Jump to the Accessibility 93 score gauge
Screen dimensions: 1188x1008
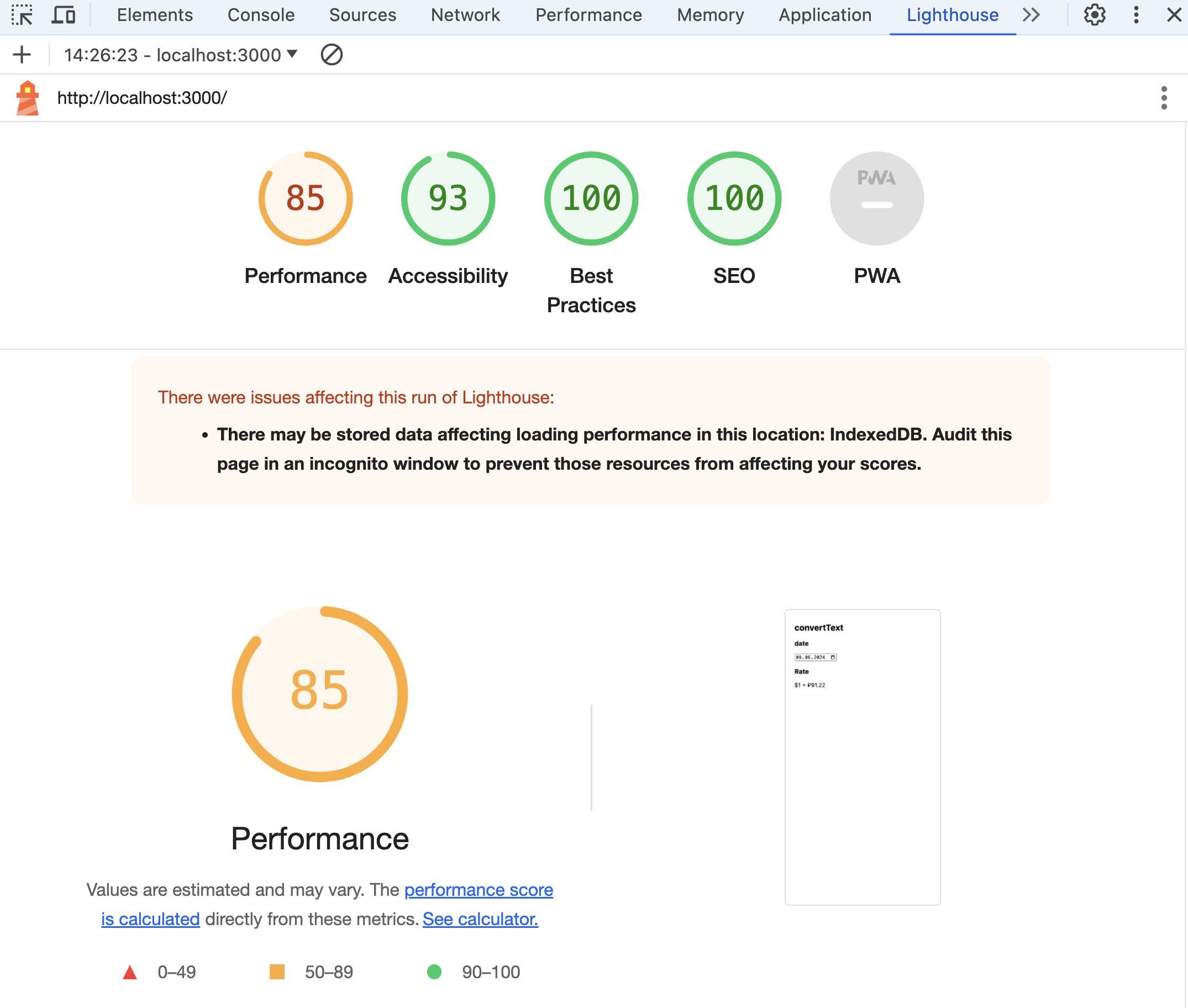point(448,198)
